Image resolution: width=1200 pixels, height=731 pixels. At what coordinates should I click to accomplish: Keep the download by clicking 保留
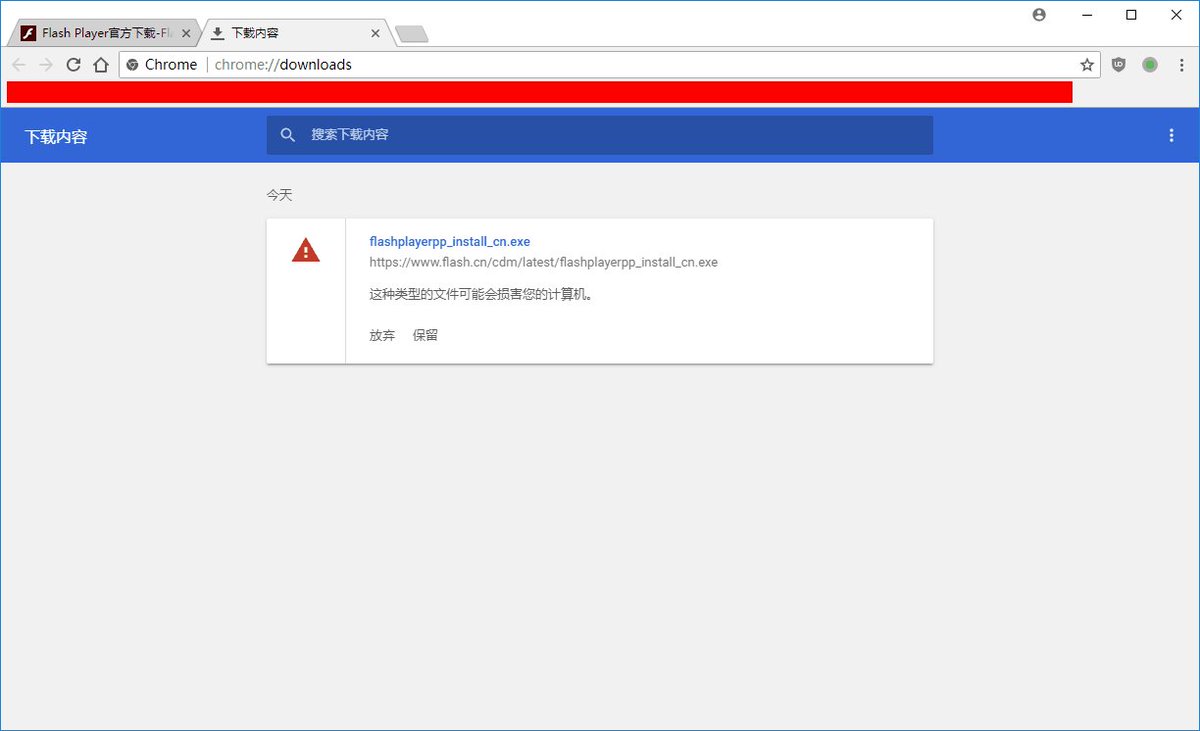pyautogui.click(x=426, y=335)
